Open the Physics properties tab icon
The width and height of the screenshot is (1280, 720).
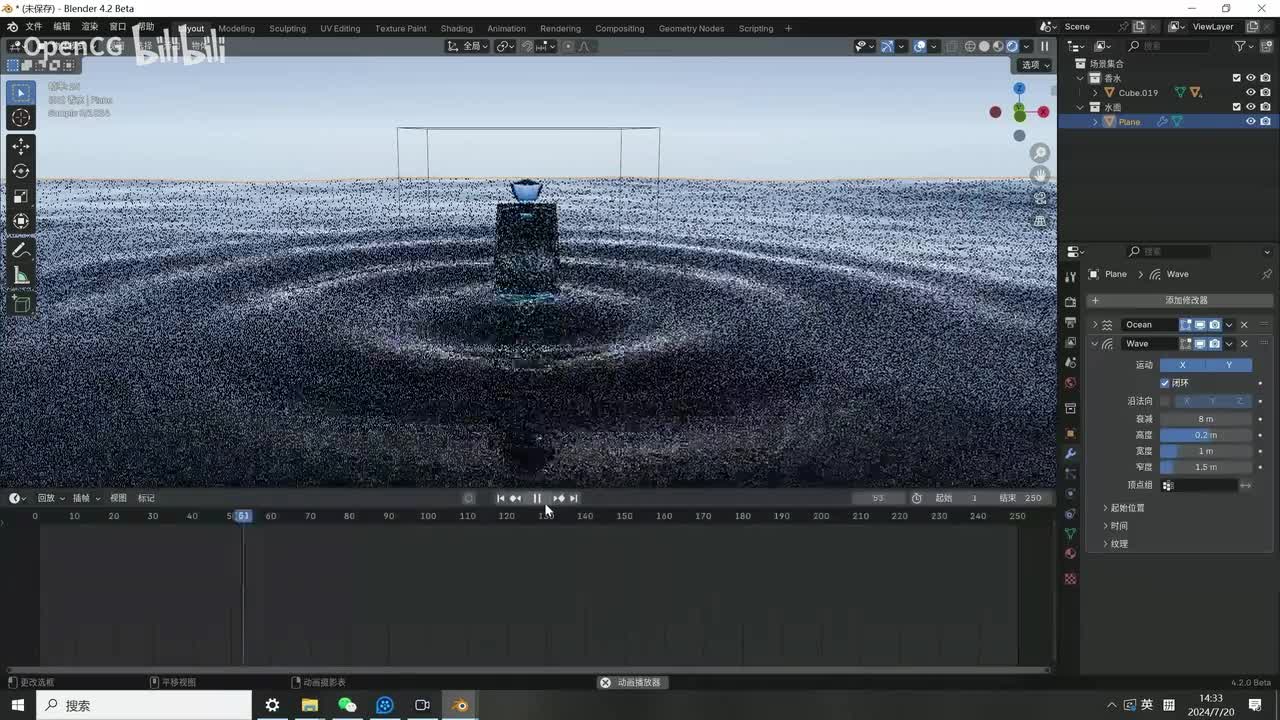point(1070,494)
